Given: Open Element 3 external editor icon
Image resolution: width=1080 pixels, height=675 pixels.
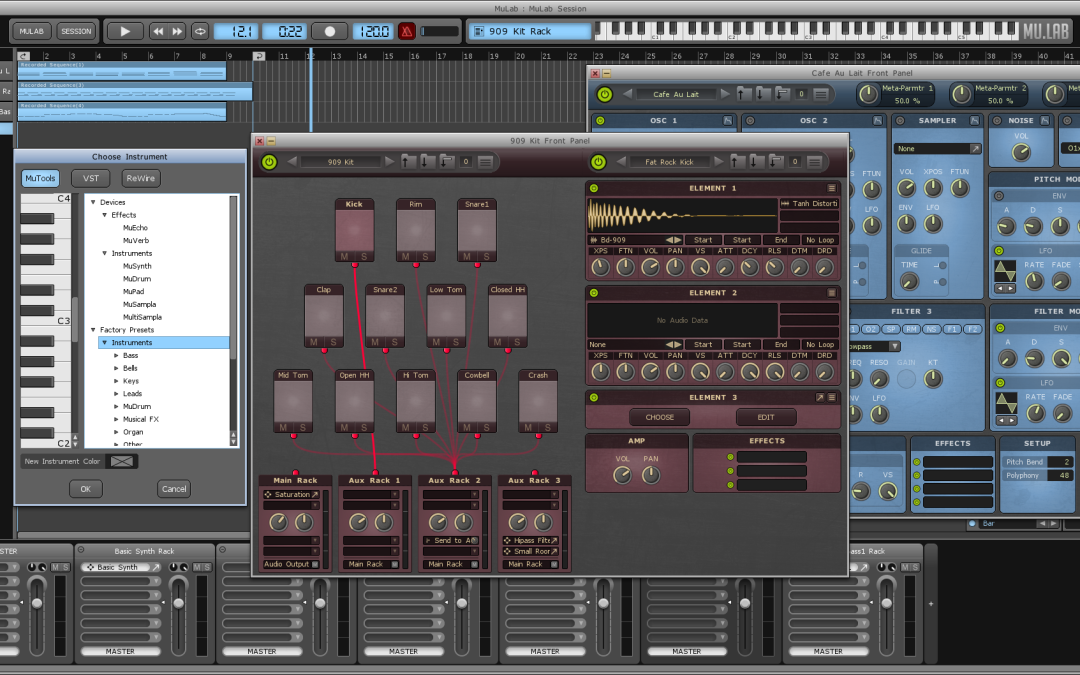Looking at the screenshot, I should (x=820, y=397).
